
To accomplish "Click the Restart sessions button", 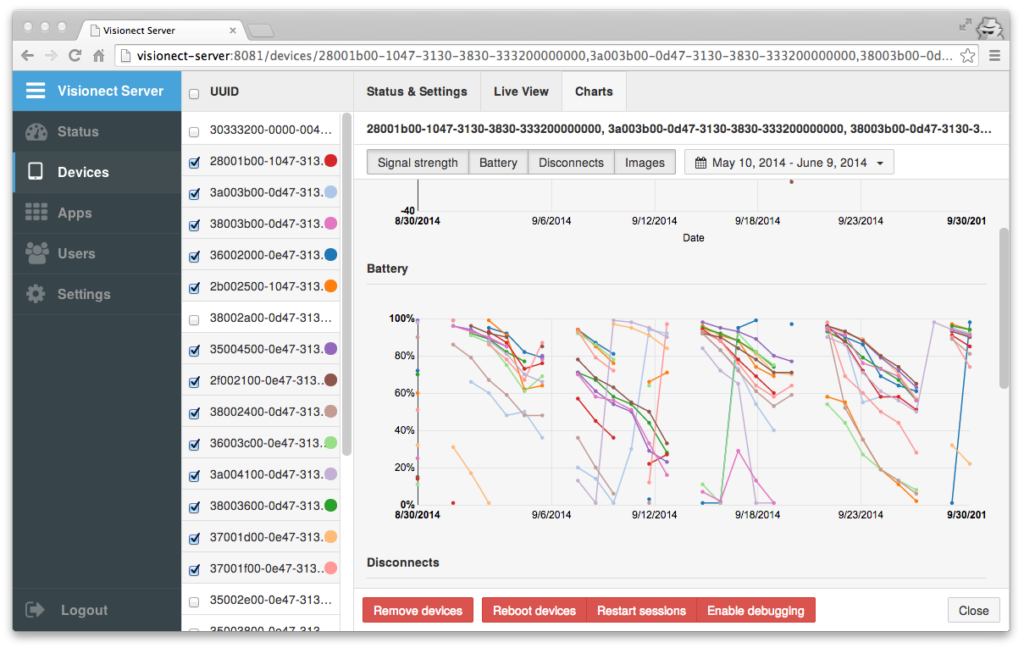I will pyautogui.click(x=641, y=610).
